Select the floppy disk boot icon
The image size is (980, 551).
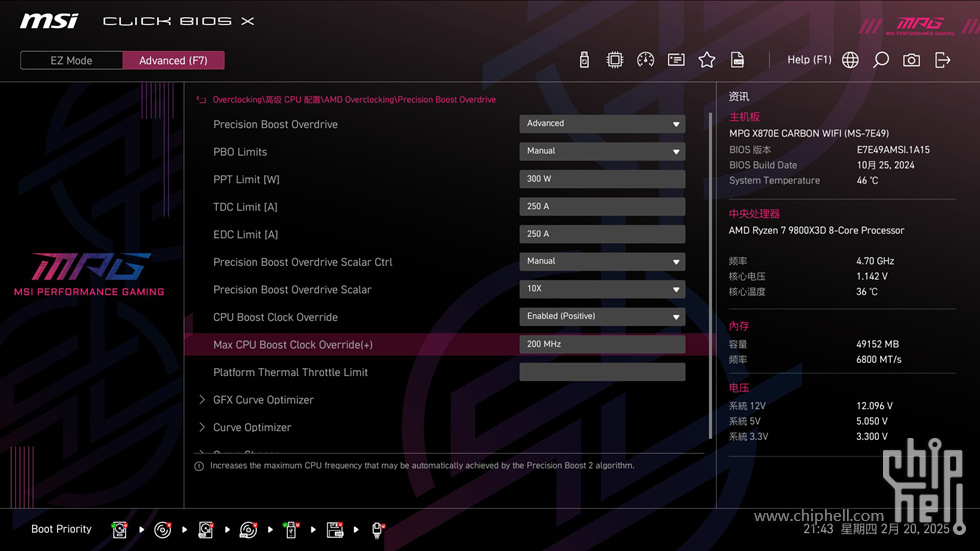[335, 530]
